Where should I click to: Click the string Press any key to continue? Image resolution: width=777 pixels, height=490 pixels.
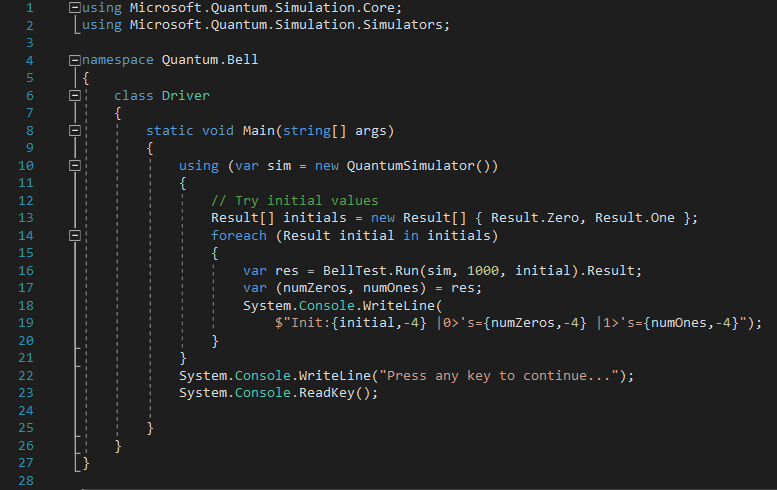[x=499, y=376]
